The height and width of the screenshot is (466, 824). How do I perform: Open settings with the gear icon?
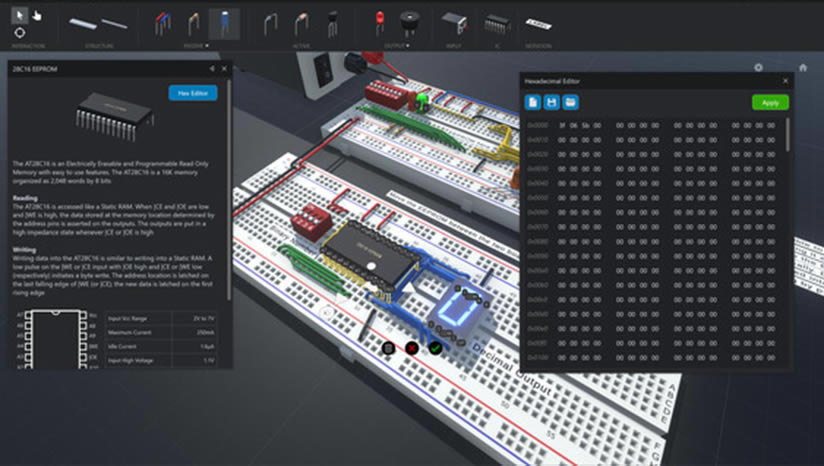pyautogui.click(x=759, y=68)
